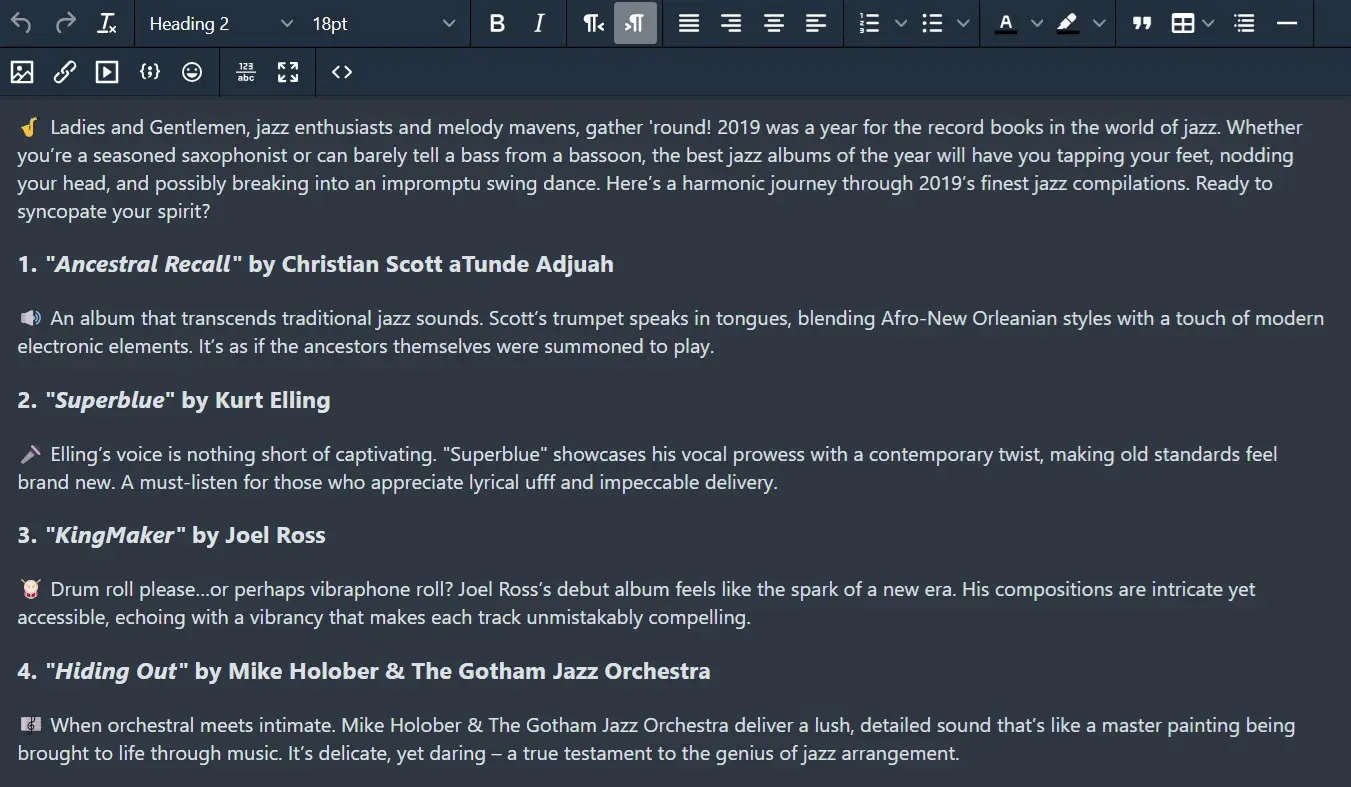Clear text formatting

[107, 23]
